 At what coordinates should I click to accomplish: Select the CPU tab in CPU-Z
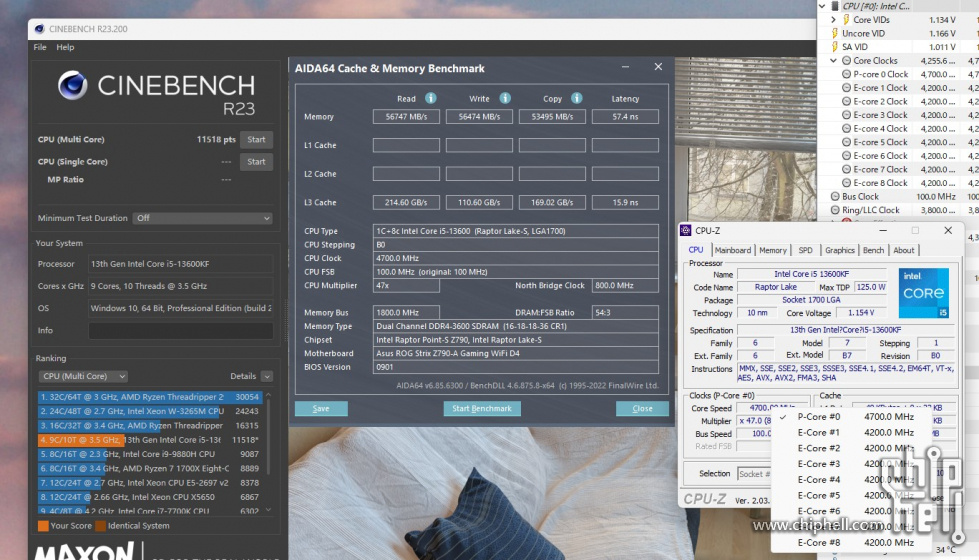click(x=696, y=250)
